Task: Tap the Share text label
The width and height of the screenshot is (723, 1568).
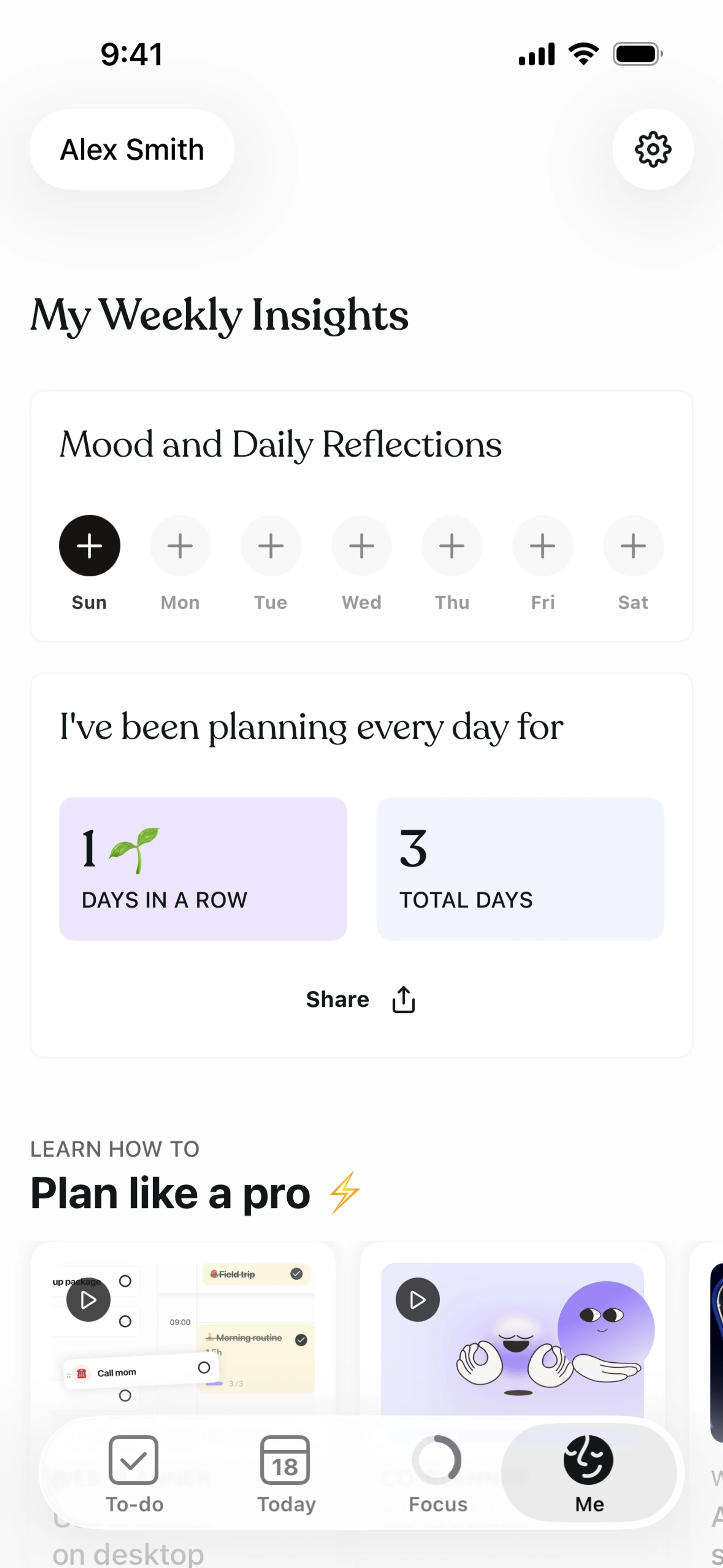Action: click(x=337, y=999)
